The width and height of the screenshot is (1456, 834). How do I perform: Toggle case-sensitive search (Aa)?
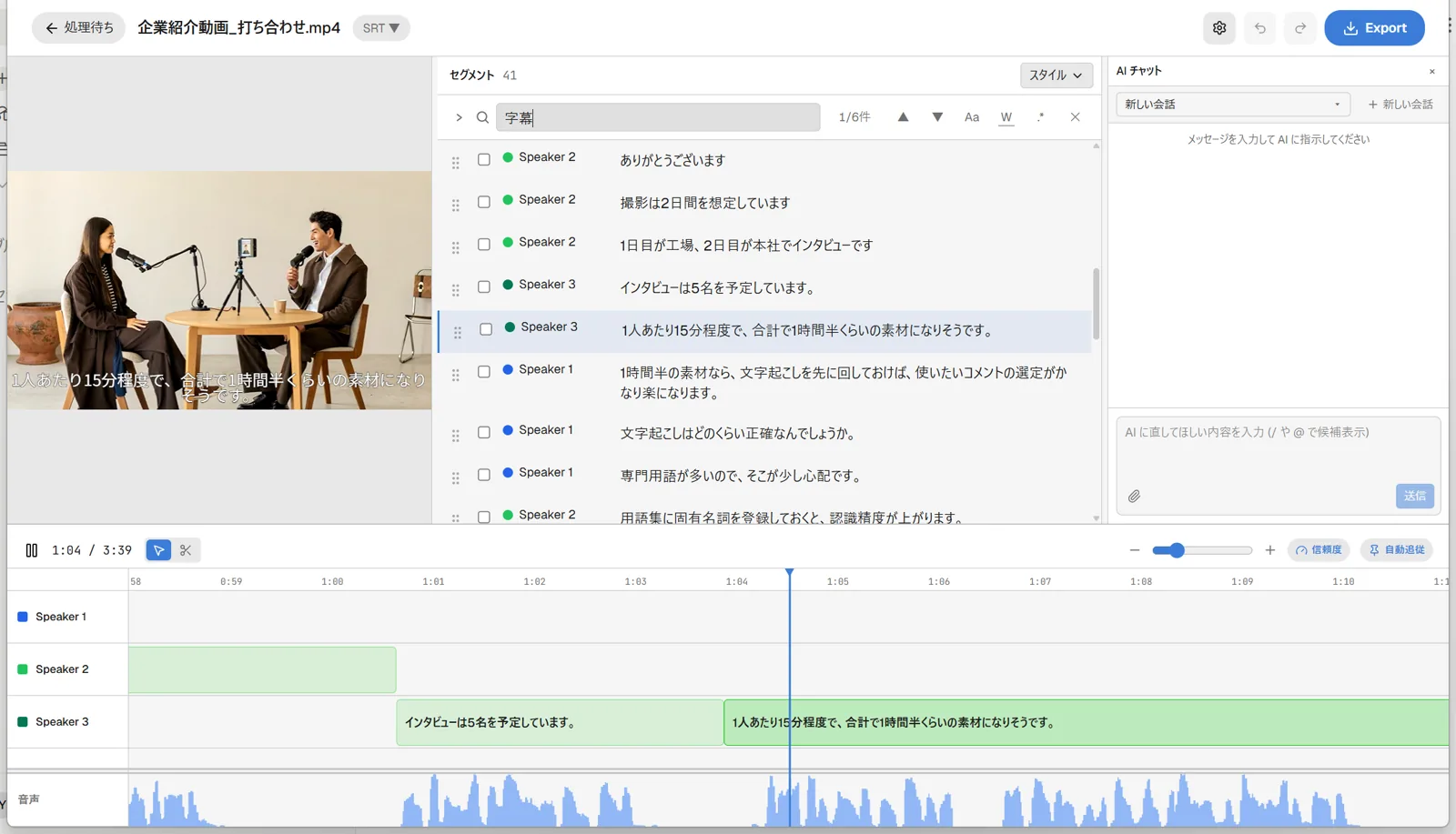972,117
